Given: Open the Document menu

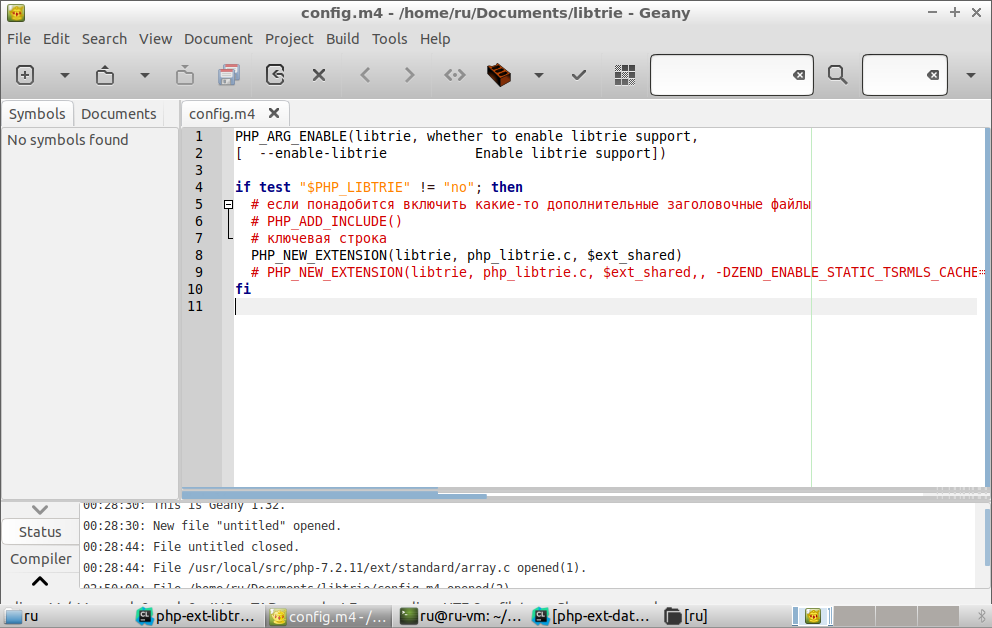Looking at the screenshot, I should click(x=218, y=39).
